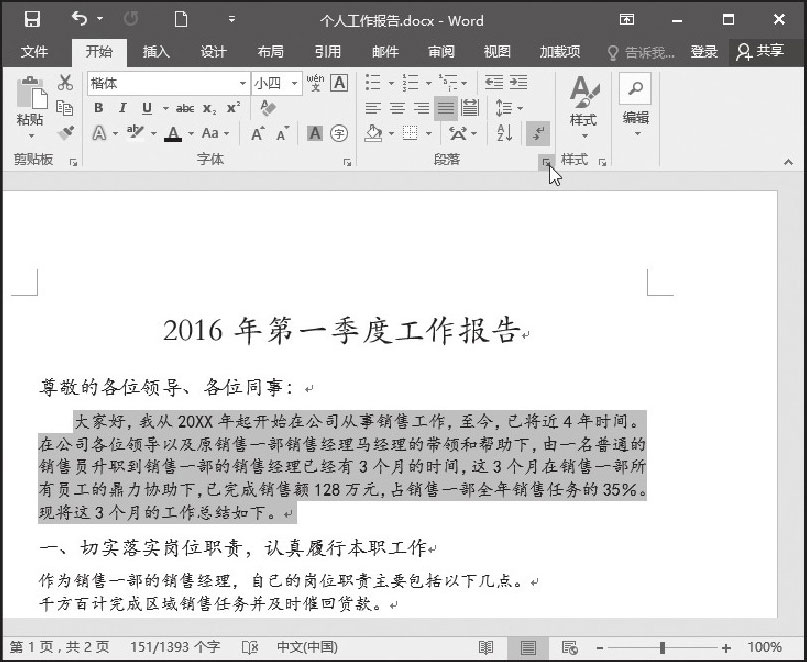Switch to the 引用 tab
This screenshot has width=807, height=662.
click(327, 51)
